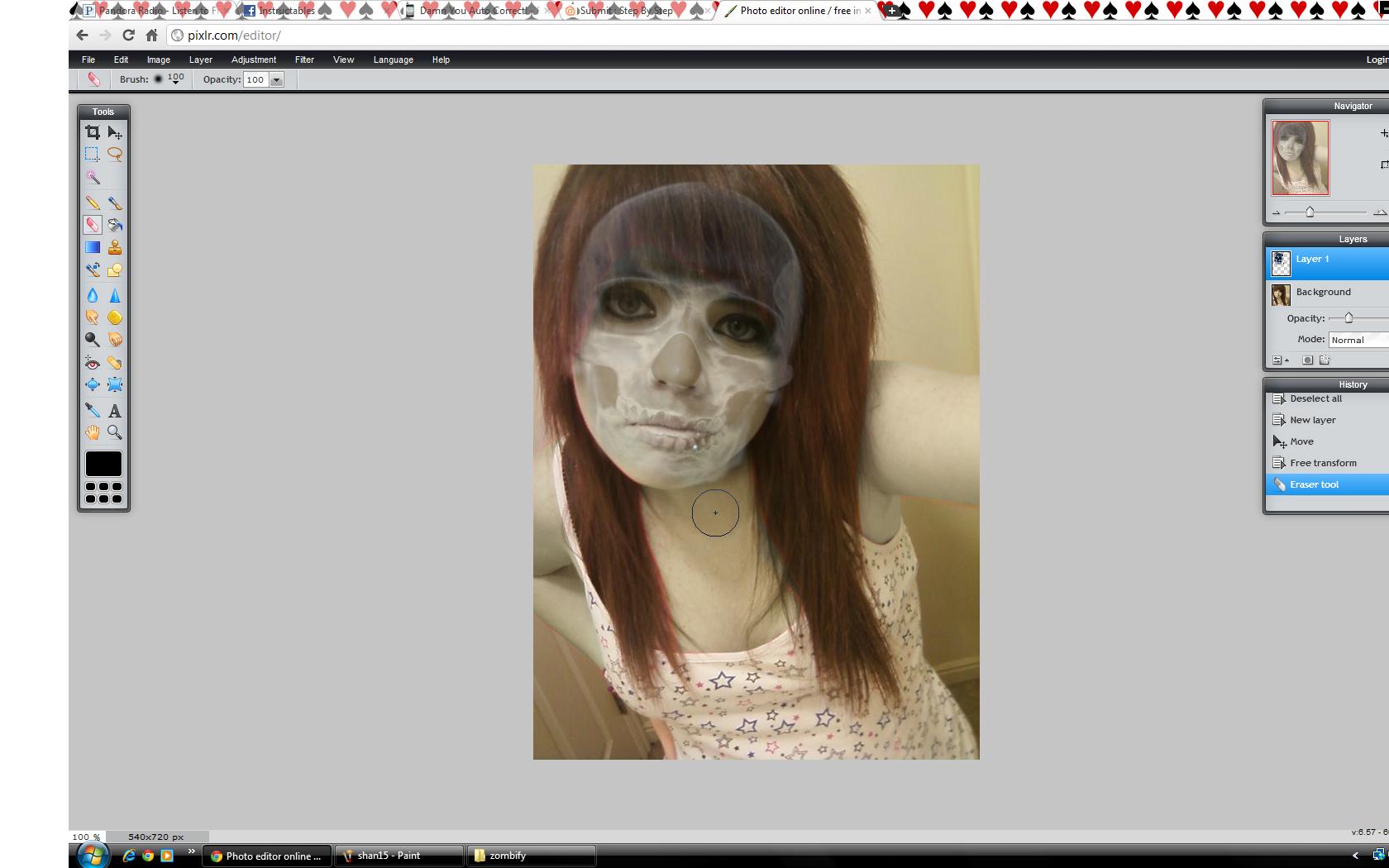Click the Login link
Screen dimensions: 1389x868
tap(1377, 60)
